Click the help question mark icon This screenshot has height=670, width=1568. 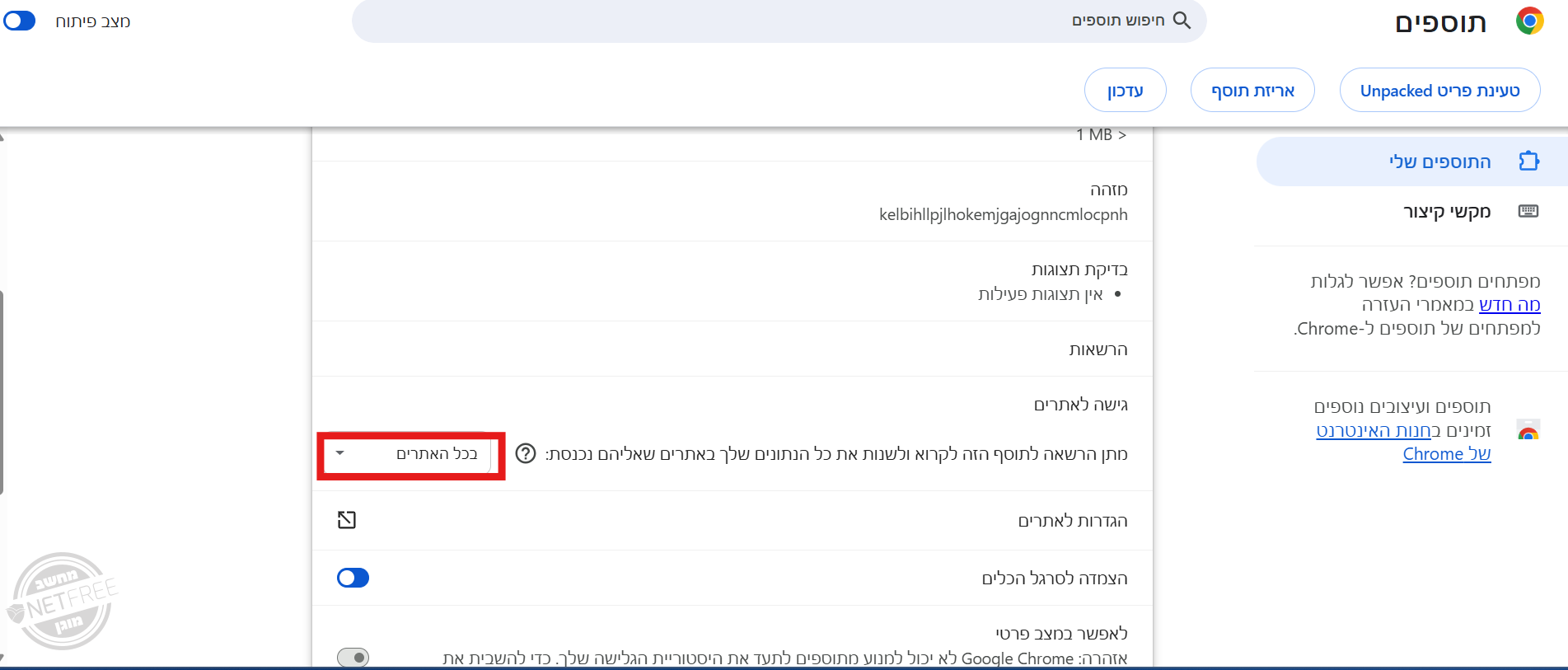point(526,454)
